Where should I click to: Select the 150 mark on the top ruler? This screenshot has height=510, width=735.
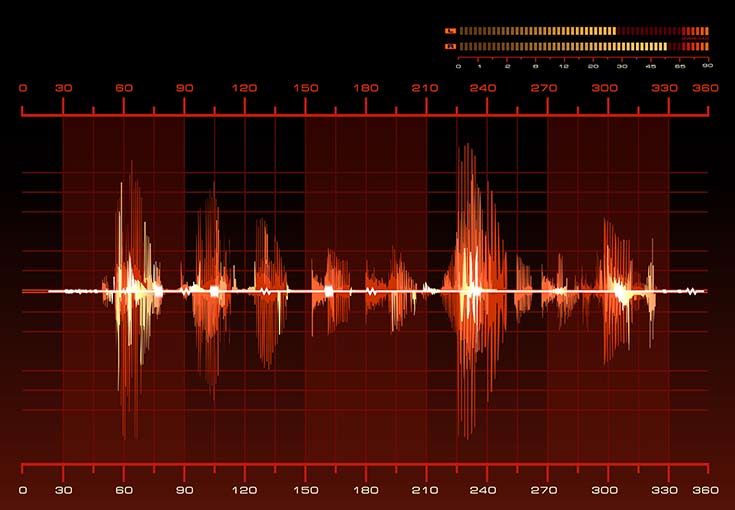coord(306,88)
